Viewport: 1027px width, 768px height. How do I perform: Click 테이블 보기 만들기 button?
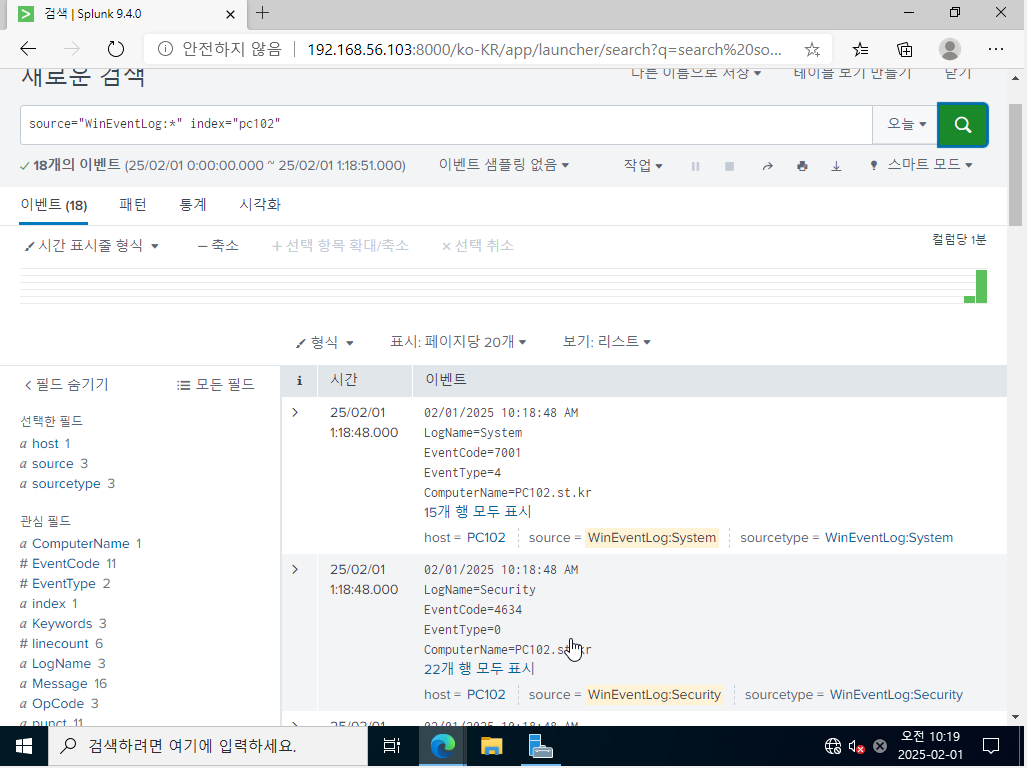(852, 73)
